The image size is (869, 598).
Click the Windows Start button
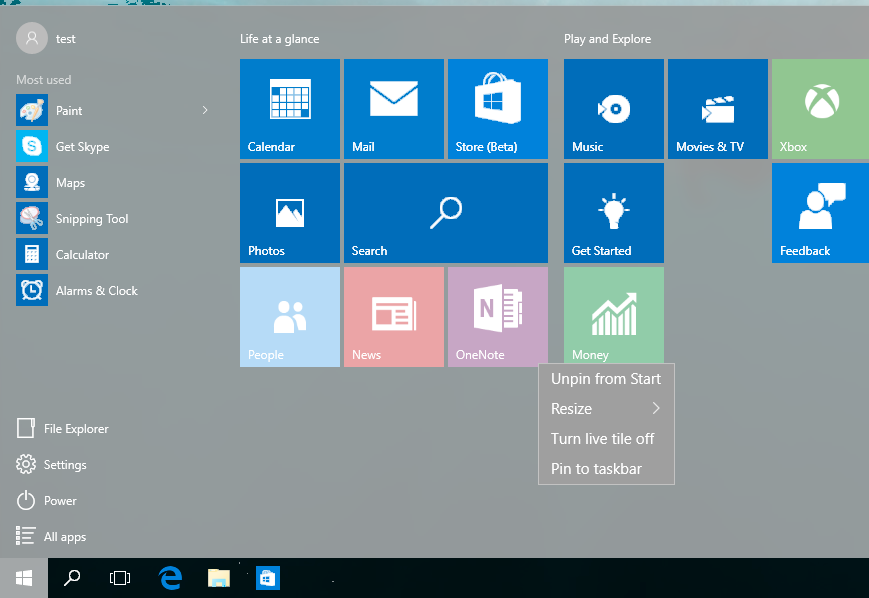(x=24, y=578)
